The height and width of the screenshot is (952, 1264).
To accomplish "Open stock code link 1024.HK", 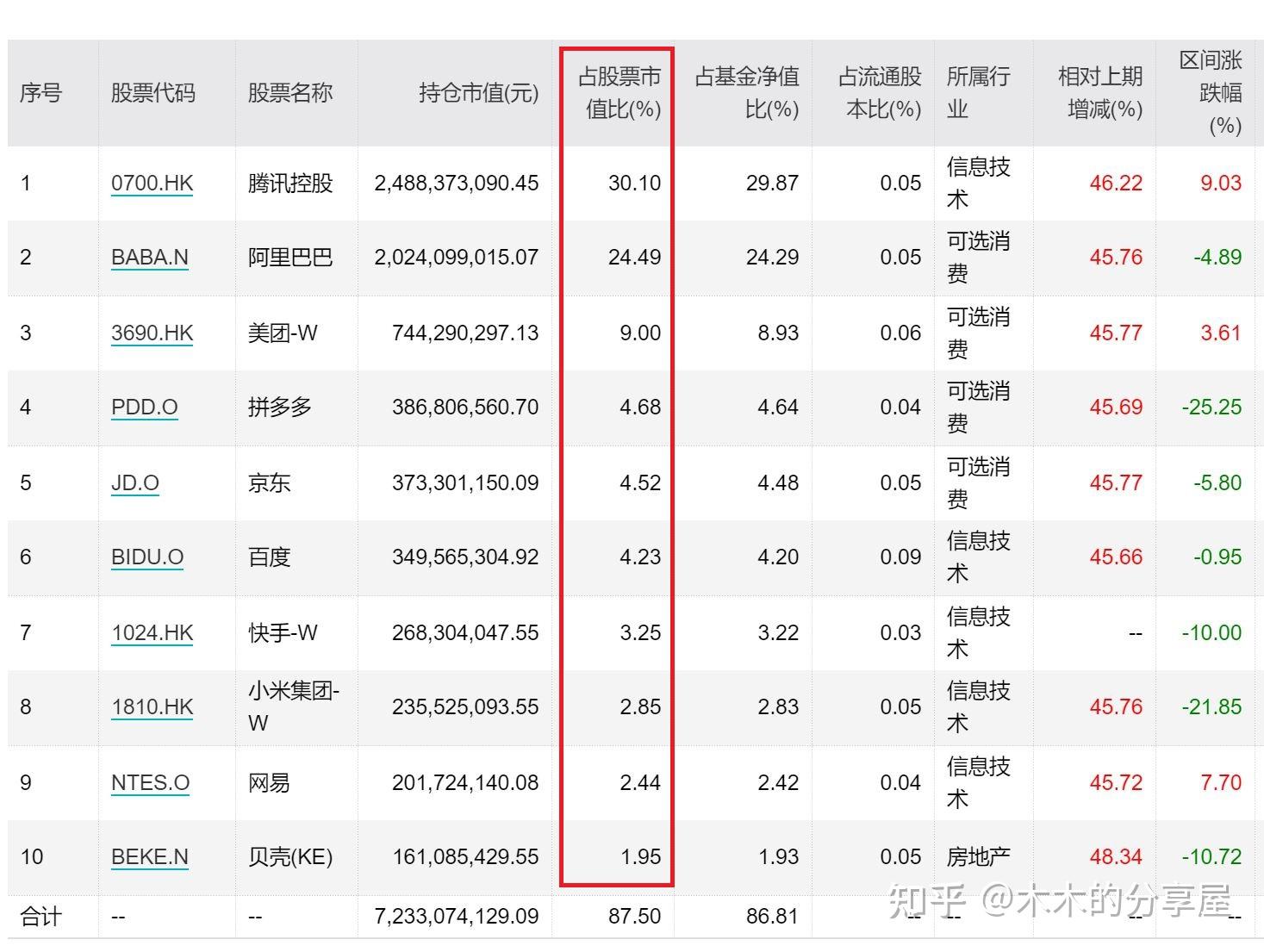I will pos(152,632).
